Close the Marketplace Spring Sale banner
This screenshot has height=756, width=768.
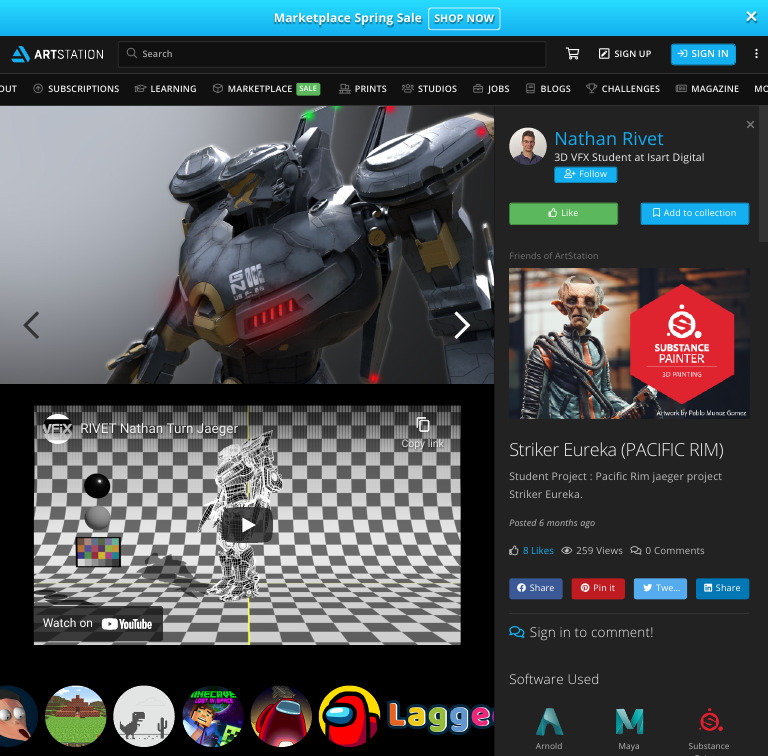tap(751, 17)
